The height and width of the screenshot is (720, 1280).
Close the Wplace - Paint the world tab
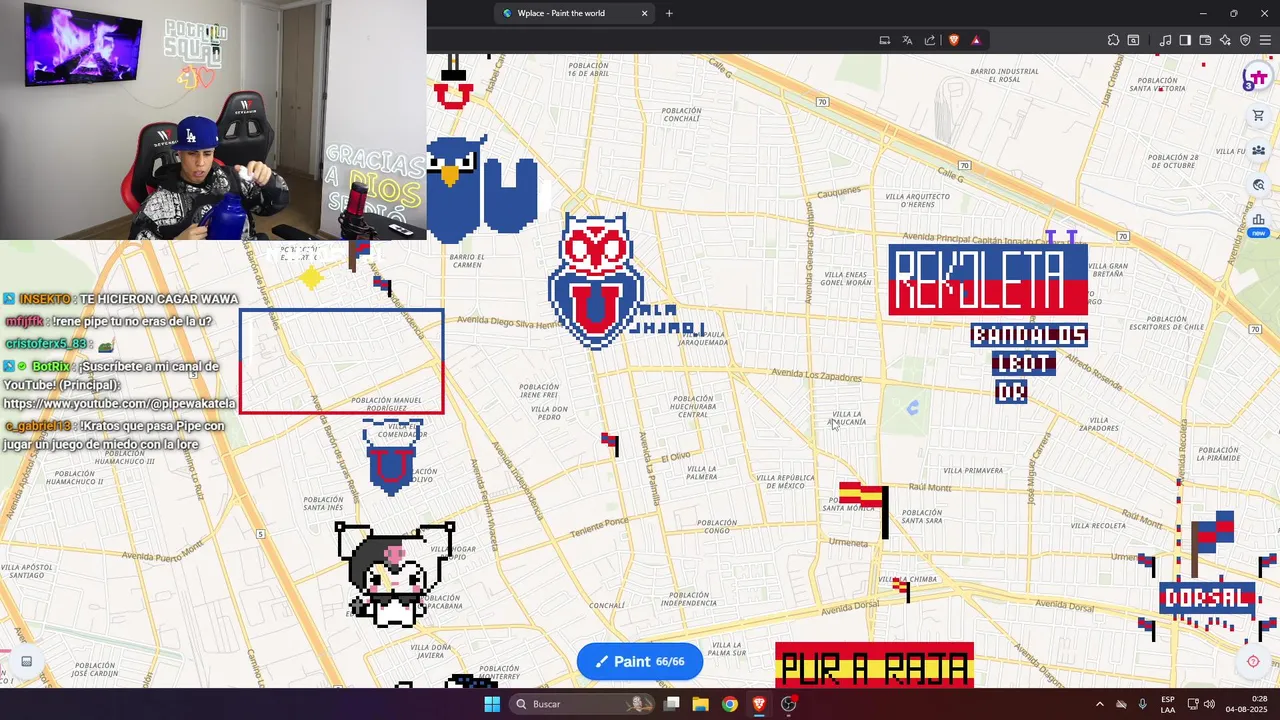pyautogui.click(x=645, y=13)
